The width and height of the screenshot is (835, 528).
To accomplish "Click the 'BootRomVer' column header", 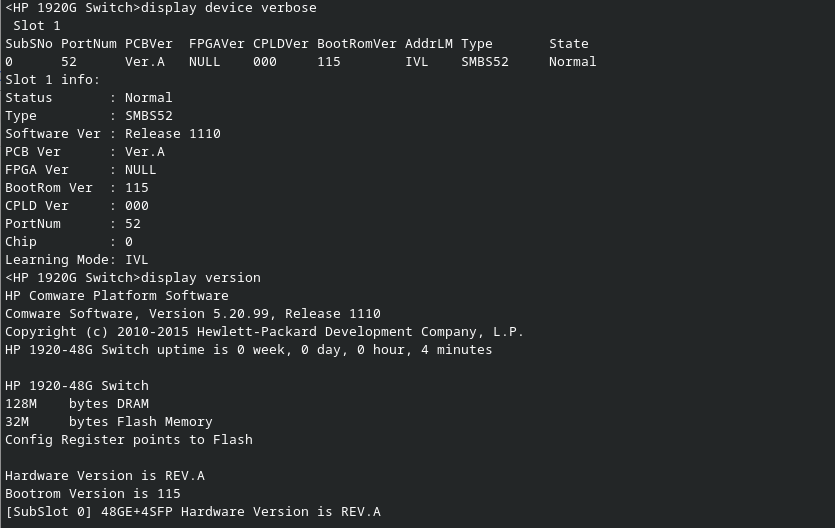I will click(357, 44).
